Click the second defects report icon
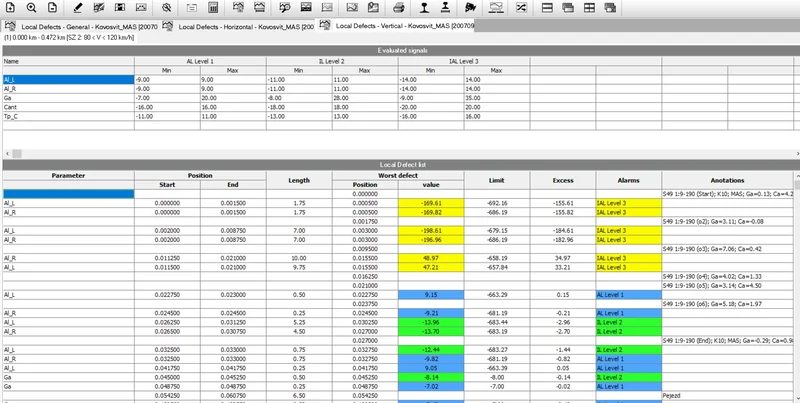 260,8
